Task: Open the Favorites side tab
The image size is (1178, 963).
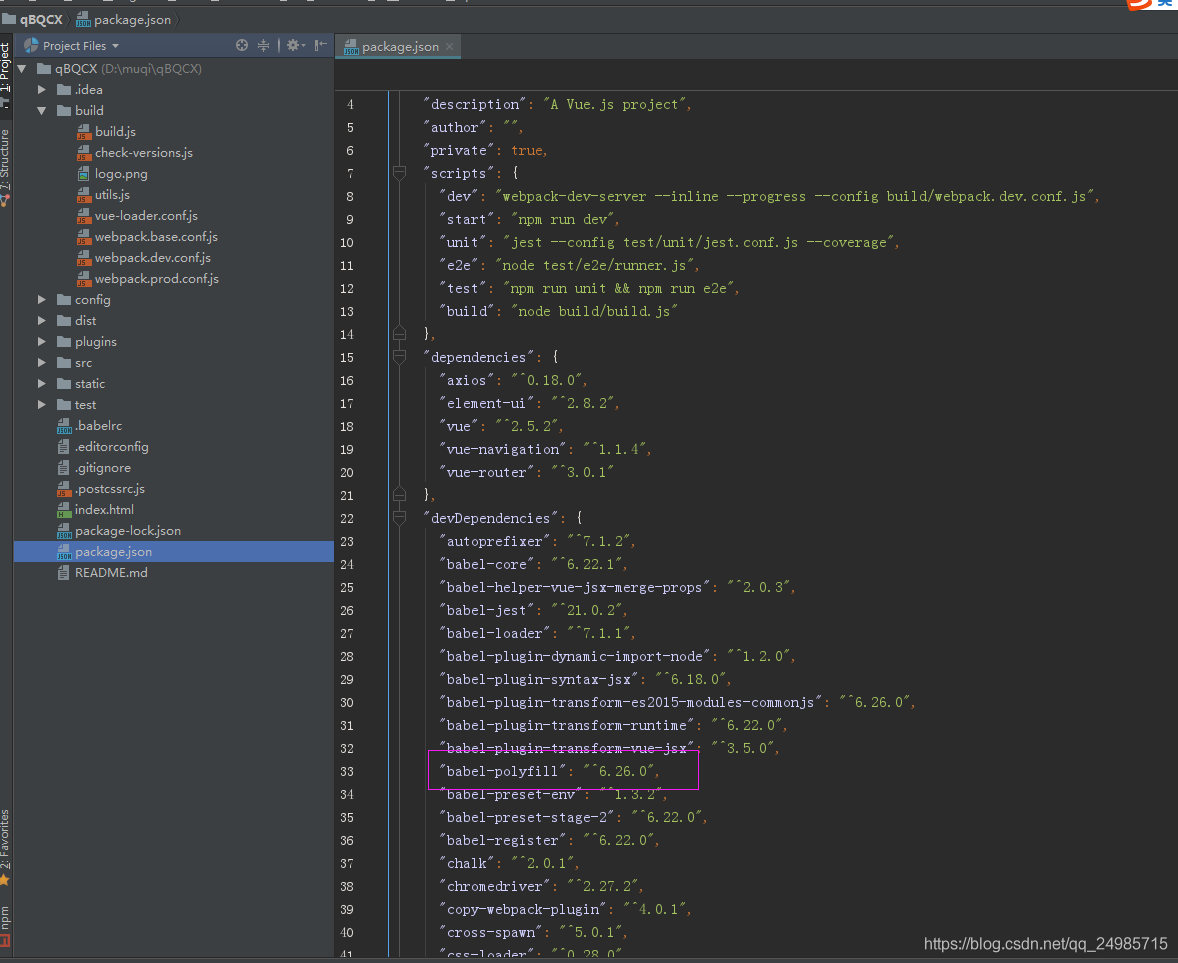Action: coord(6,845)
